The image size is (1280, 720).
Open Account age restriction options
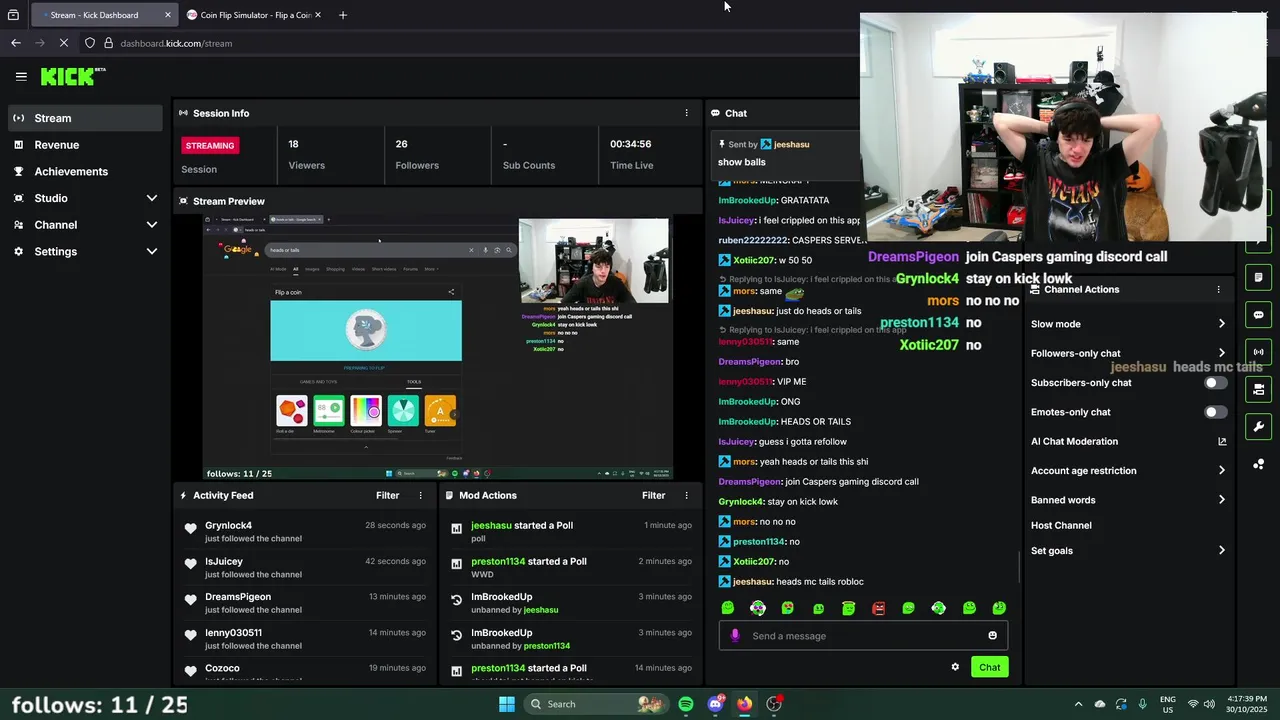(x=1128, y=471)
